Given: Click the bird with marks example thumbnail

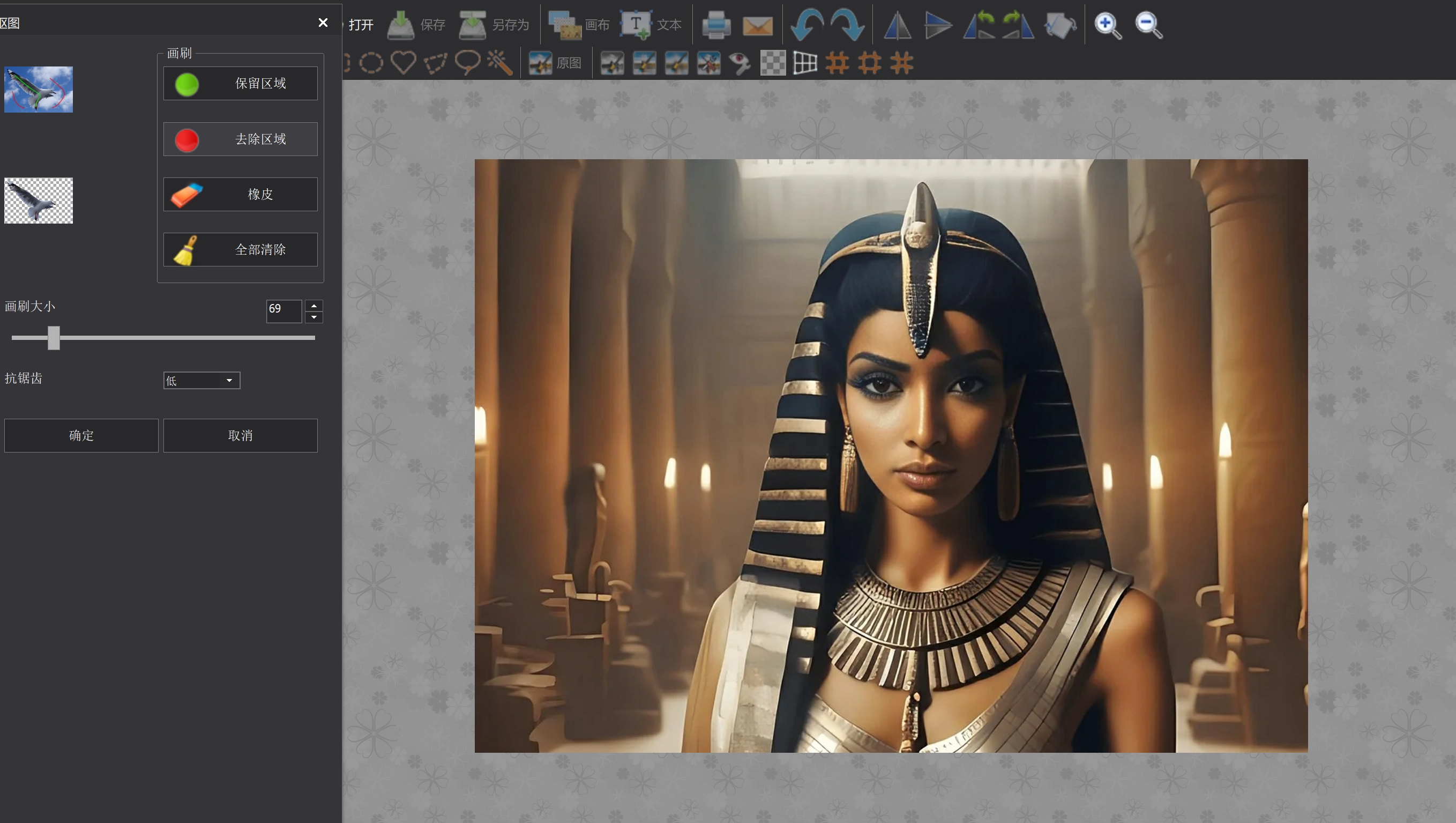Looking at the screenshot, I should tap(39, 90).
